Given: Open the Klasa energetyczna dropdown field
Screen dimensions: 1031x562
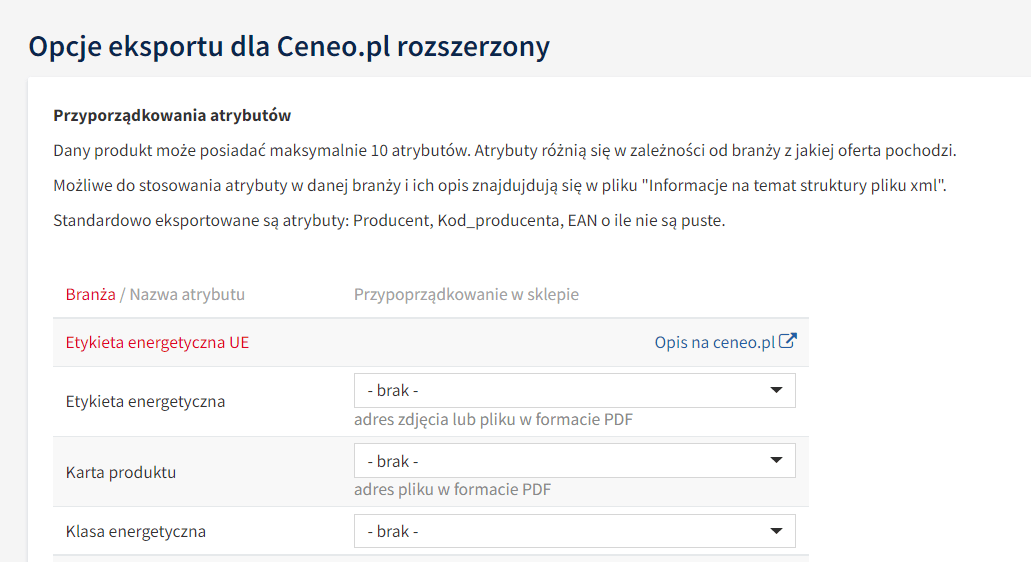Looking at the screenshot, I should coord(574,531).
